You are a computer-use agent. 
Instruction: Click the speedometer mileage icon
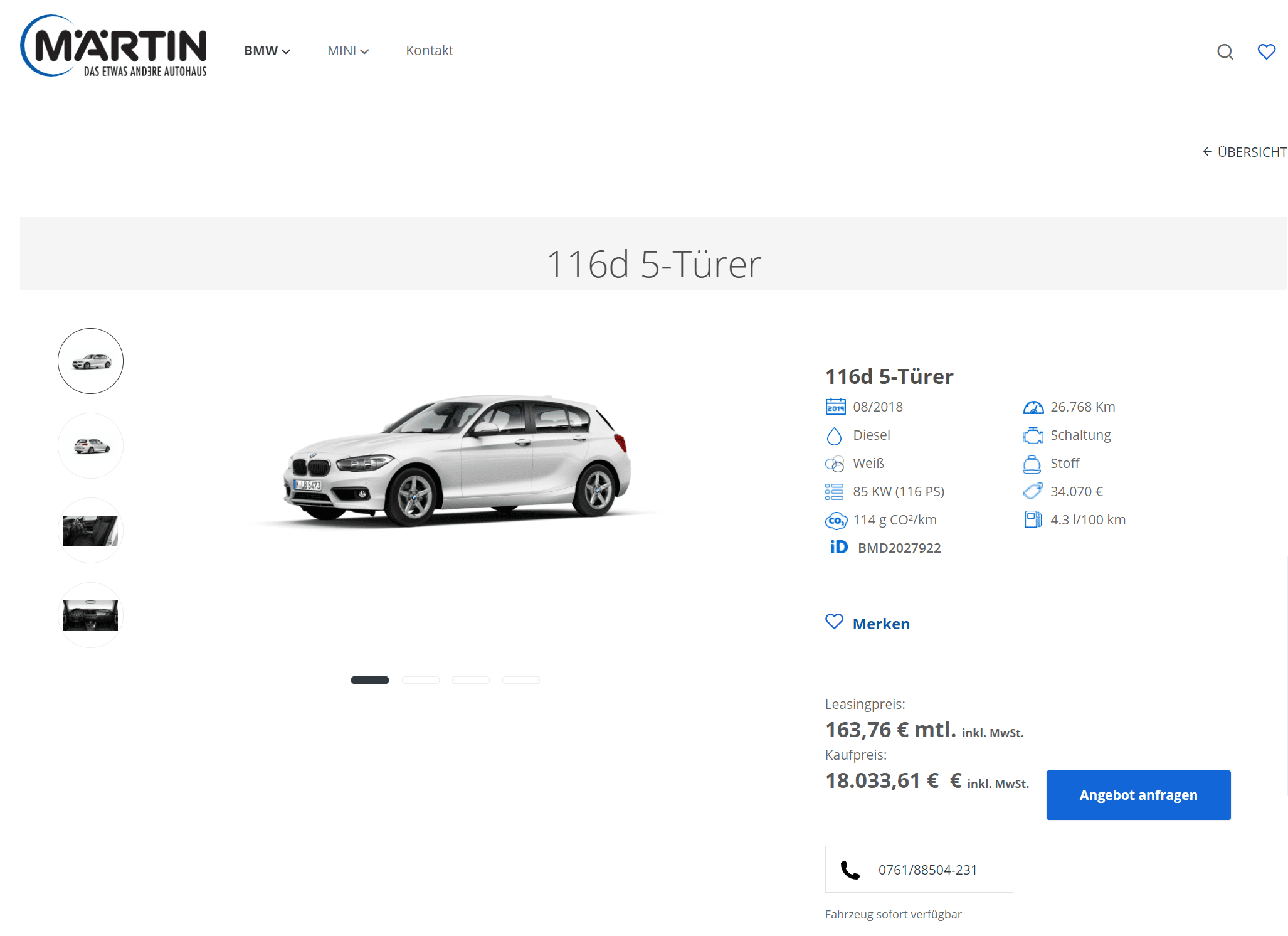pos(1033,407)
